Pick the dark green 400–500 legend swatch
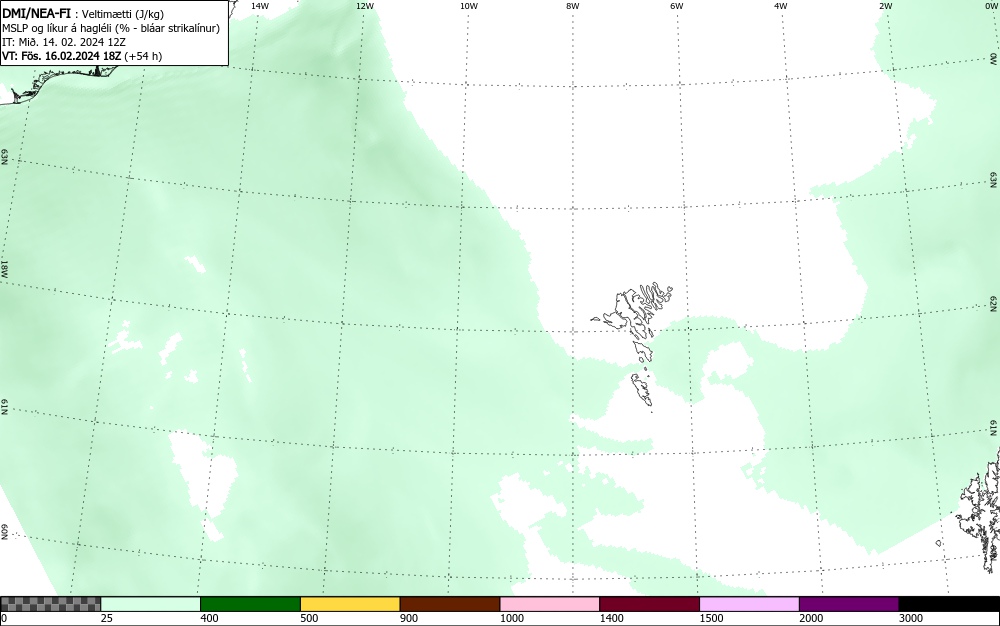 tap(250, 604)
